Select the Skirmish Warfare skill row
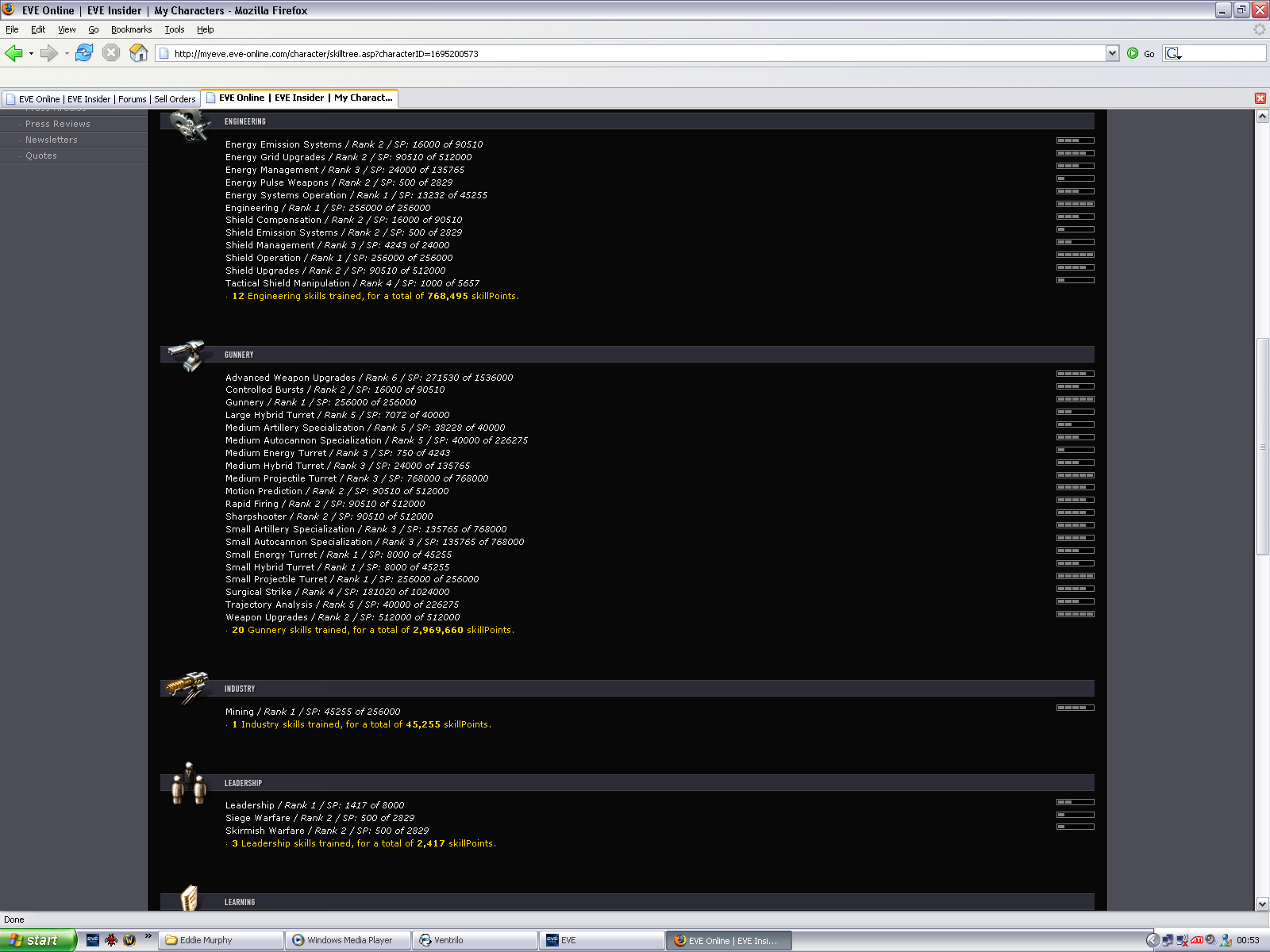 327,831
